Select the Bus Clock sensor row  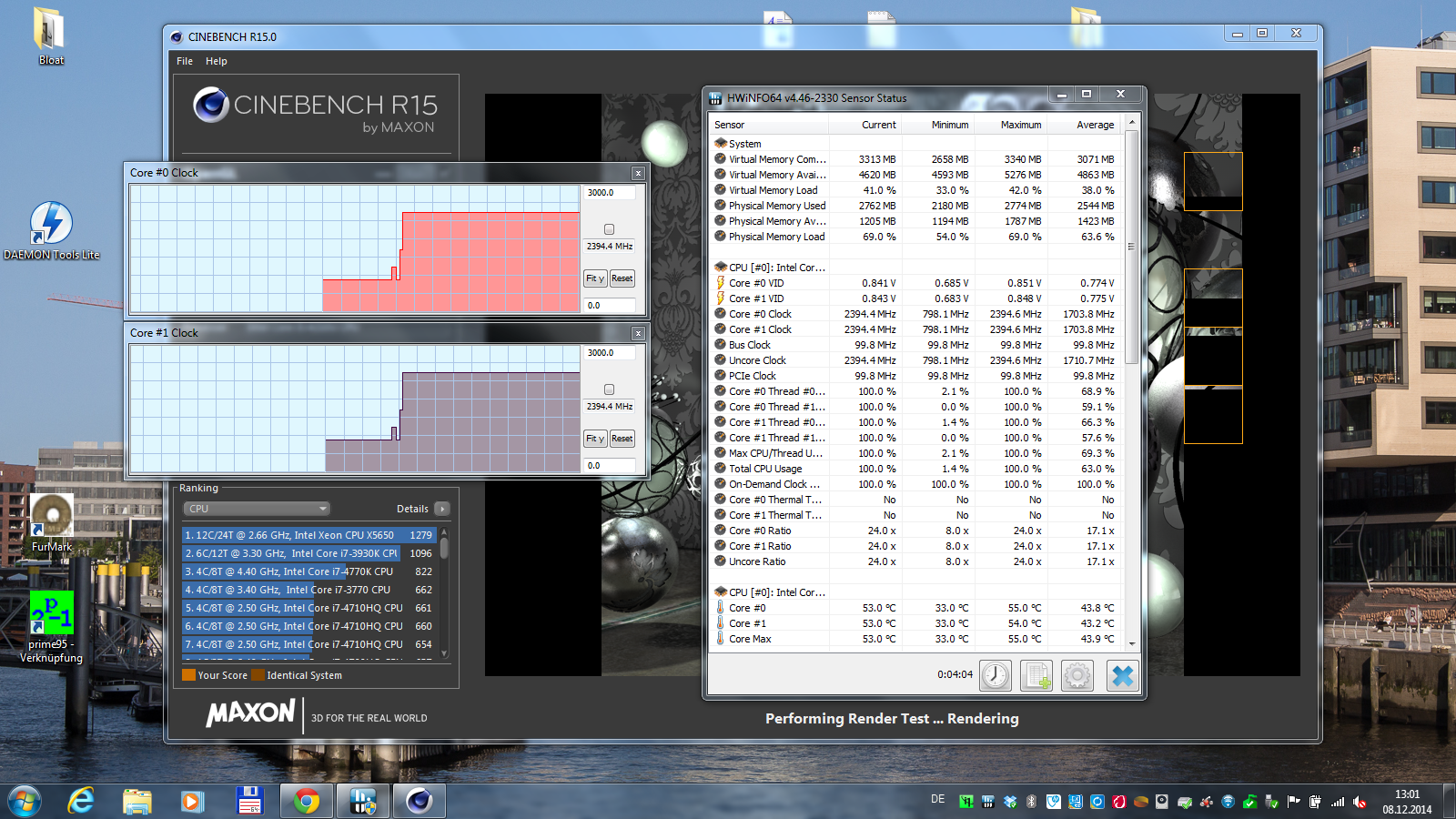click(916, 345)
